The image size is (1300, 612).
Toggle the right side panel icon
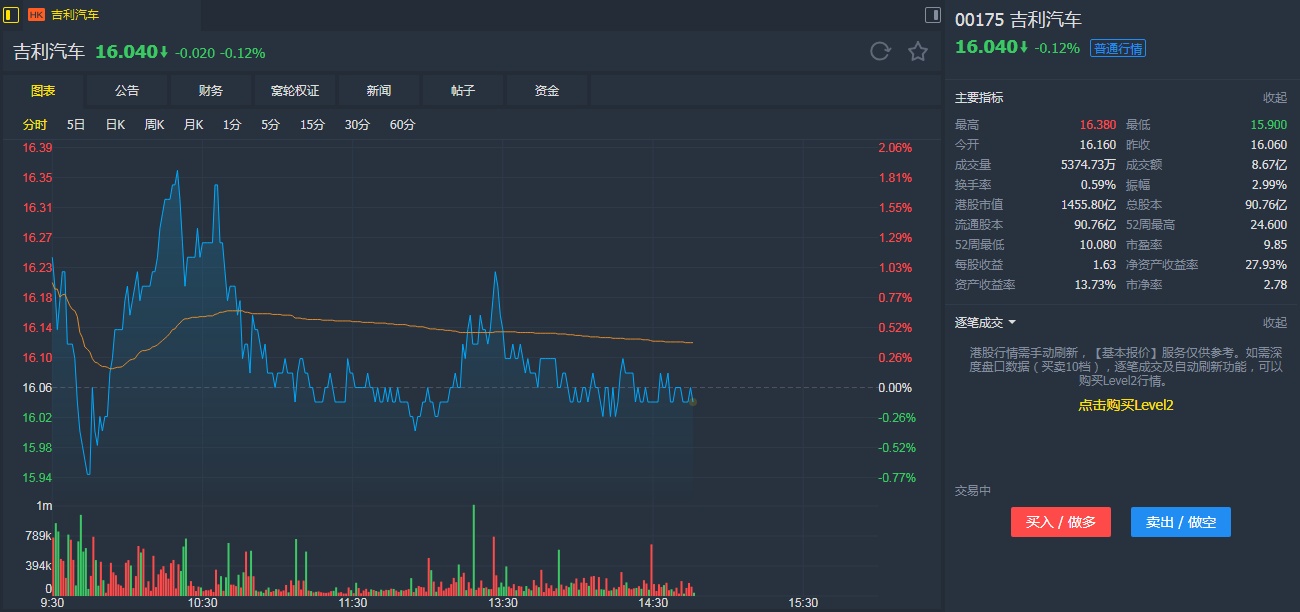(932, 15)
